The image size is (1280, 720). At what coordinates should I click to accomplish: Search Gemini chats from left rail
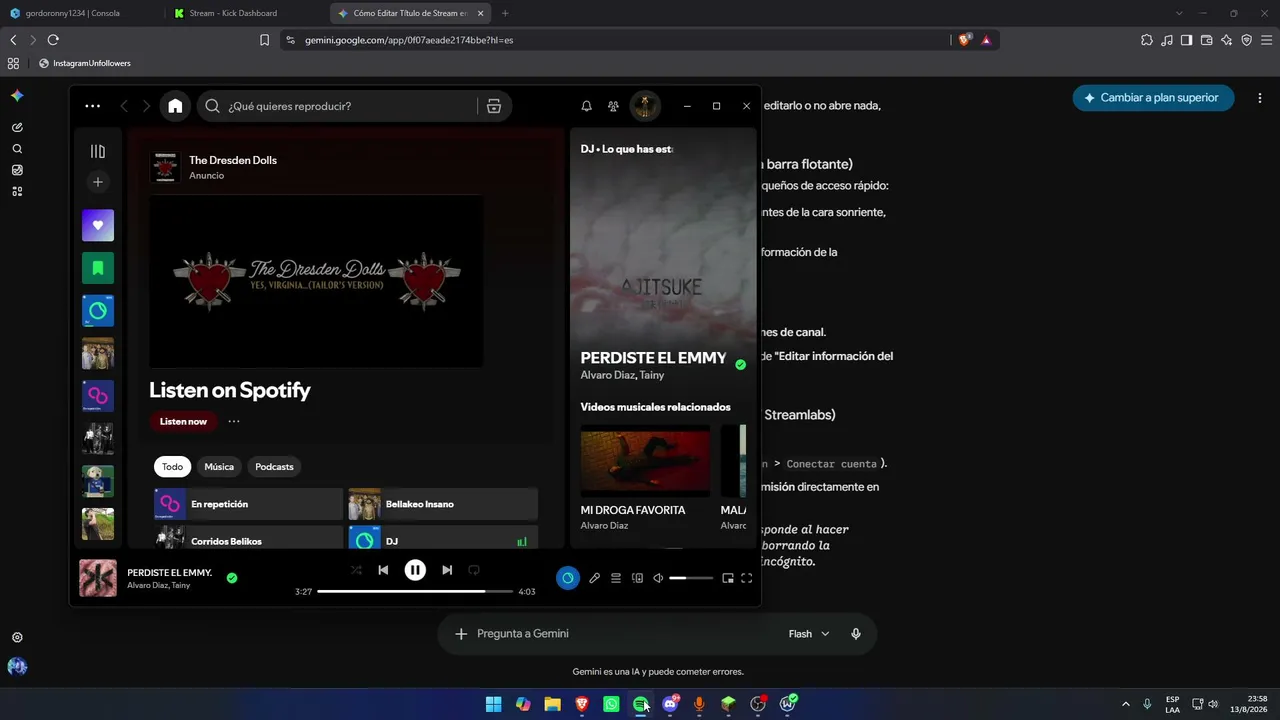point(17,149)
